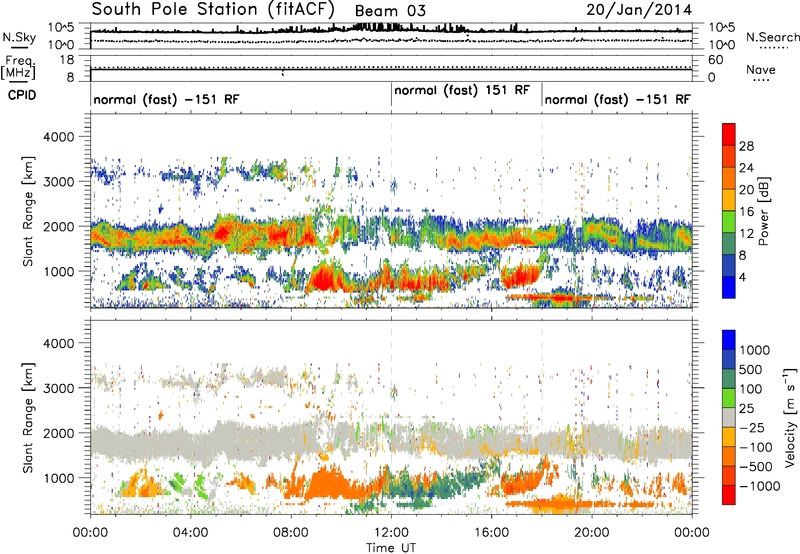Pick the gray segment of Velocity color bar
Image resolution: width=800 pixels, height=554 pixels.
[x=729, y=418]
